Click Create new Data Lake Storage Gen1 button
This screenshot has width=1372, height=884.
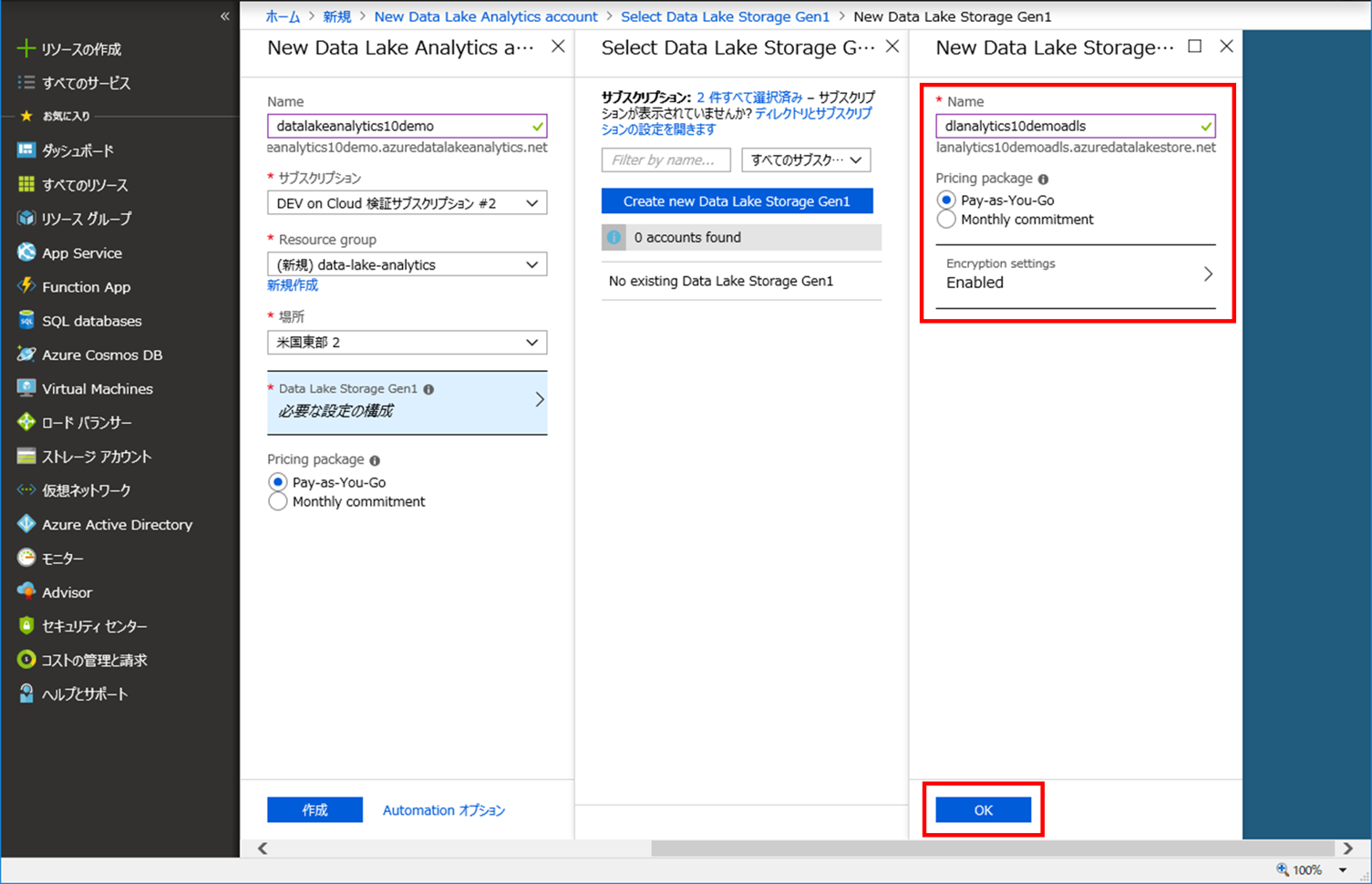737,201
